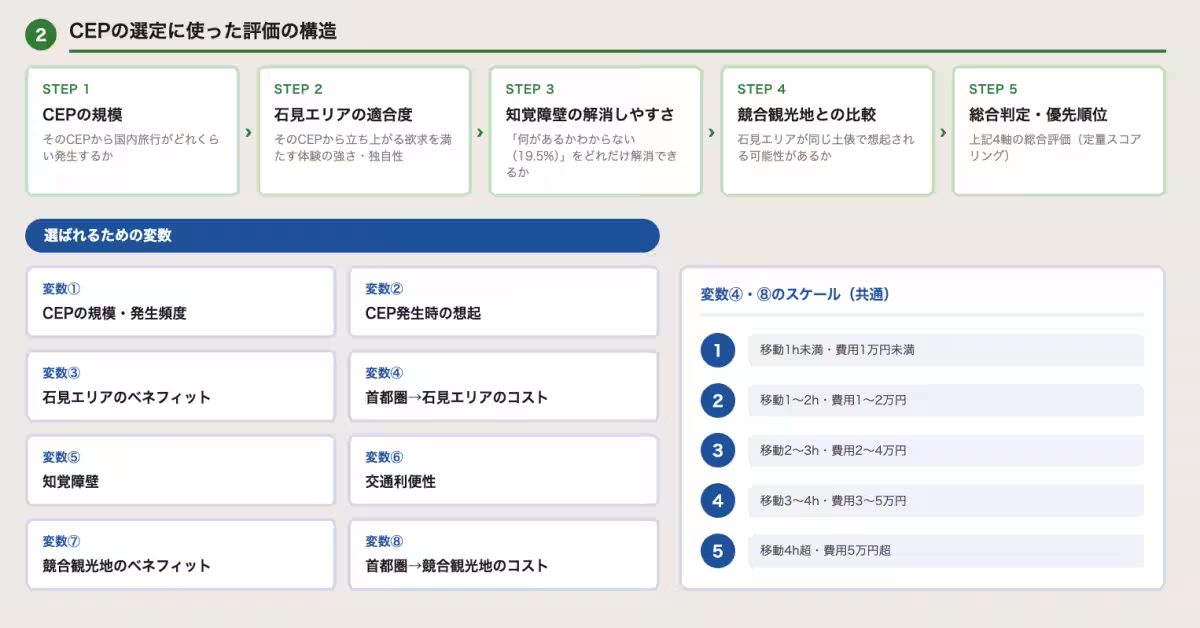Image resolution: width=1200 pixels, height=628 pixels.
Task: Click the chevron between STEP 2 and STEP 3
Action: [480, 131]
